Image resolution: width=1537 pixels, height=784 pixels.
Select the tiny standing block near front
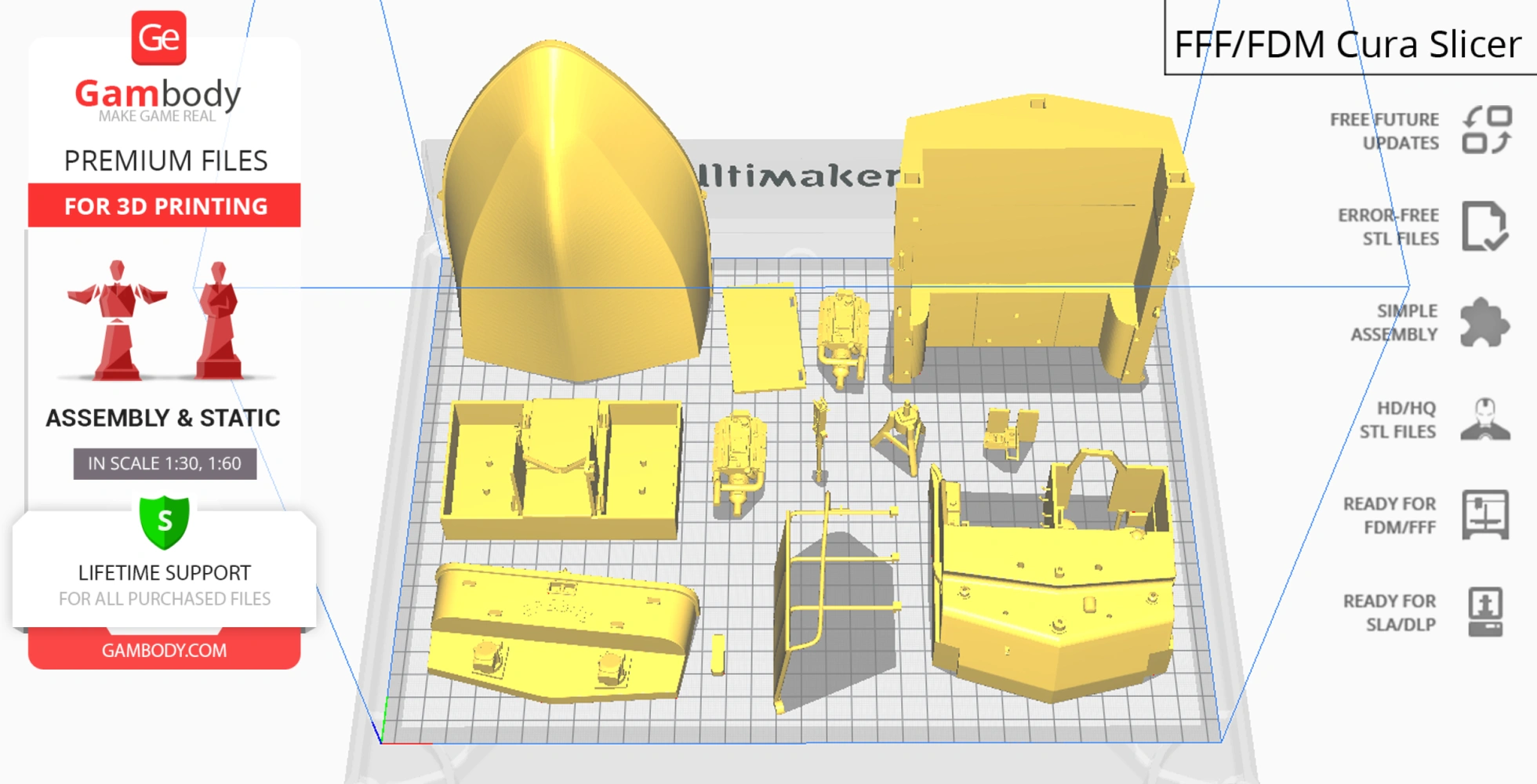point(718,655)
